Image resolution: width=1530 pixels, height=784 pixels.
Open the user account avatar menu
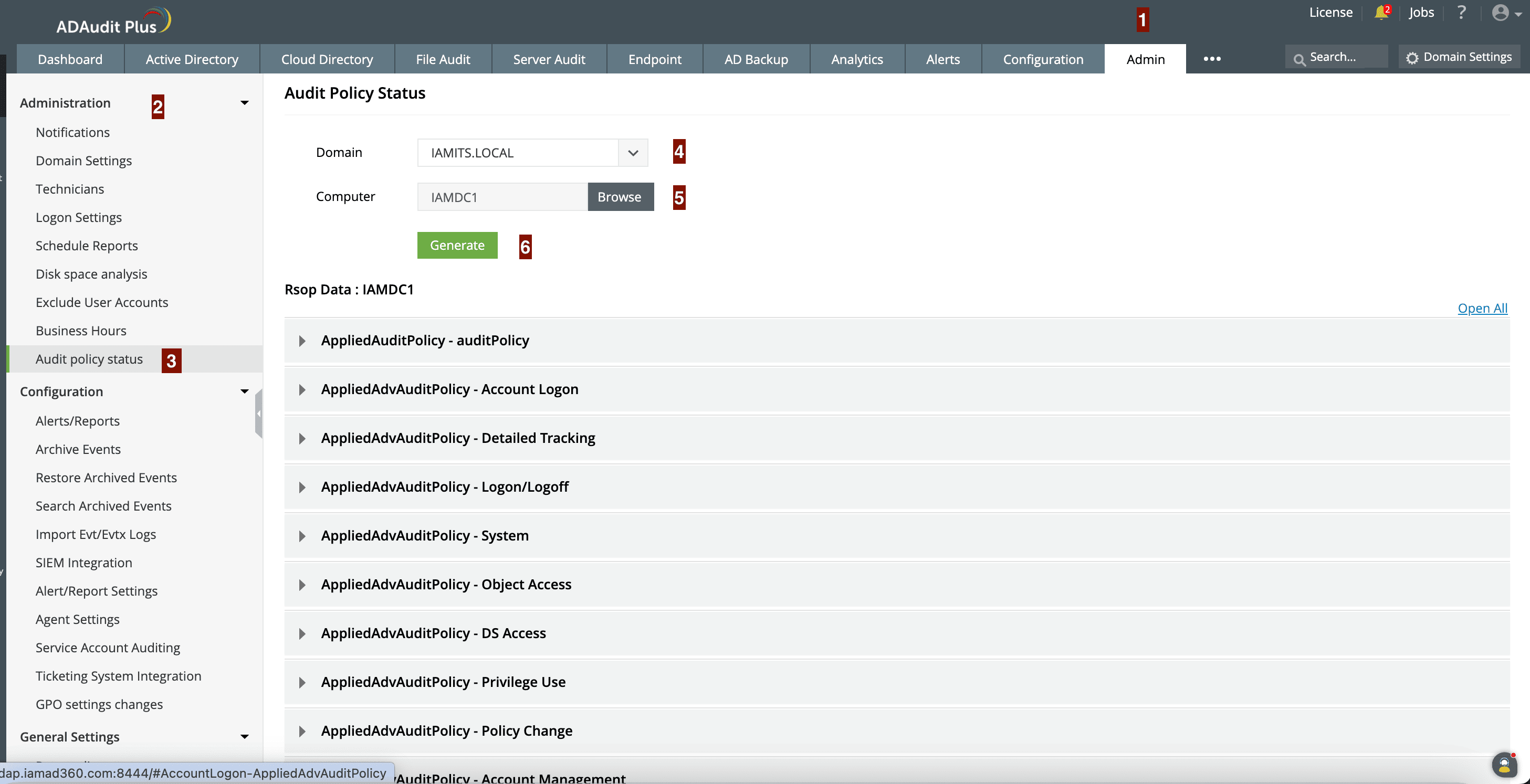1501,13
